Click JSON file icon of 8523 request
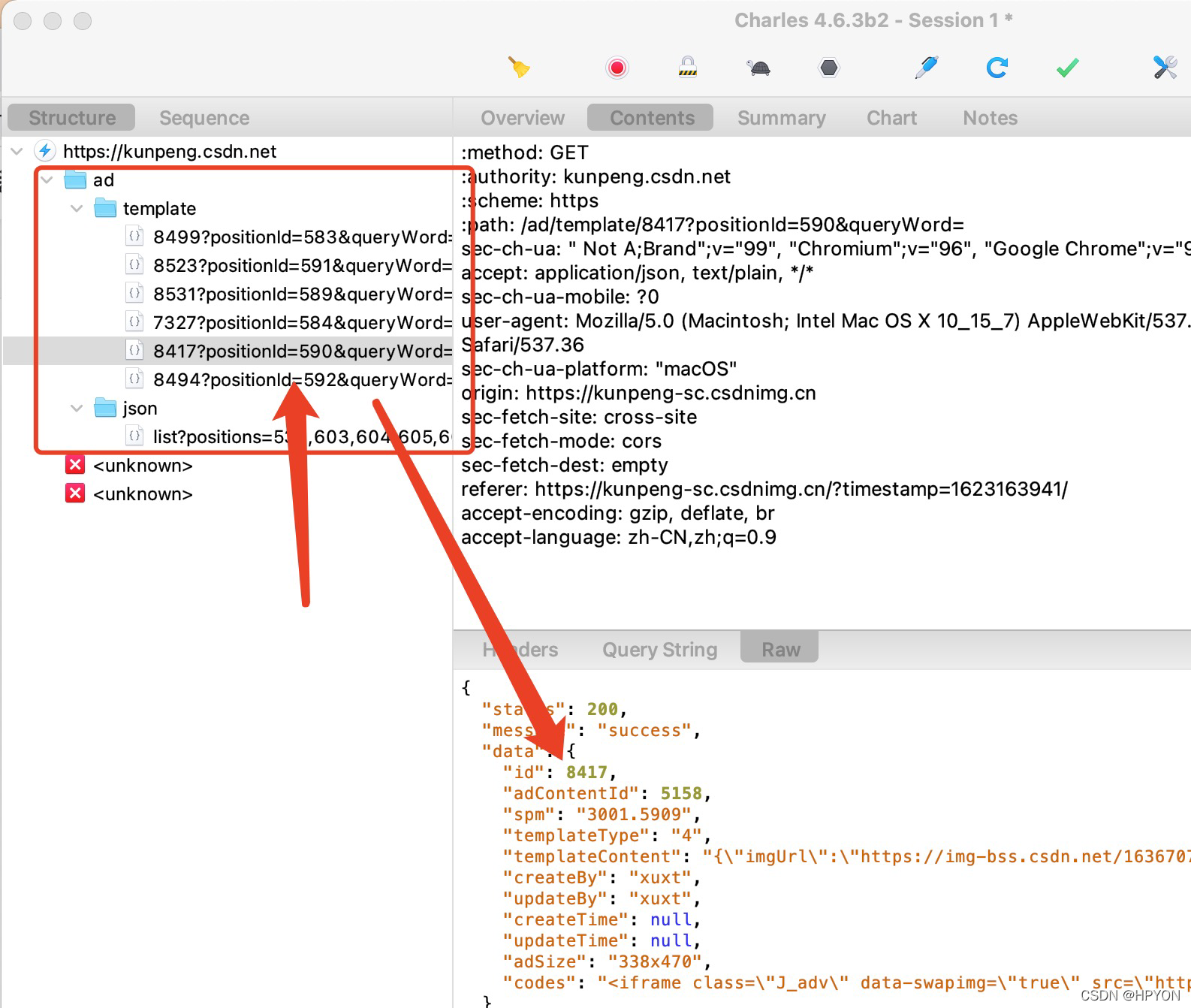This screenshot has width=1191, height=1008. point(134,264)
